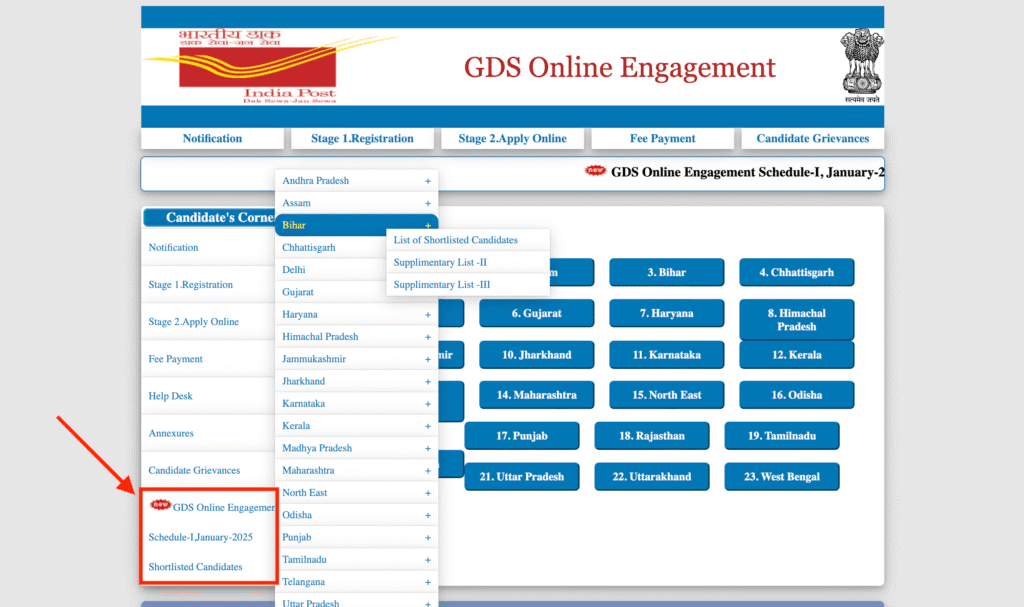Image resolution: width=1024 pixels, height=607 pixels.
Task: Expand Tamilnadu plus sign
Action: click(428, 560)
